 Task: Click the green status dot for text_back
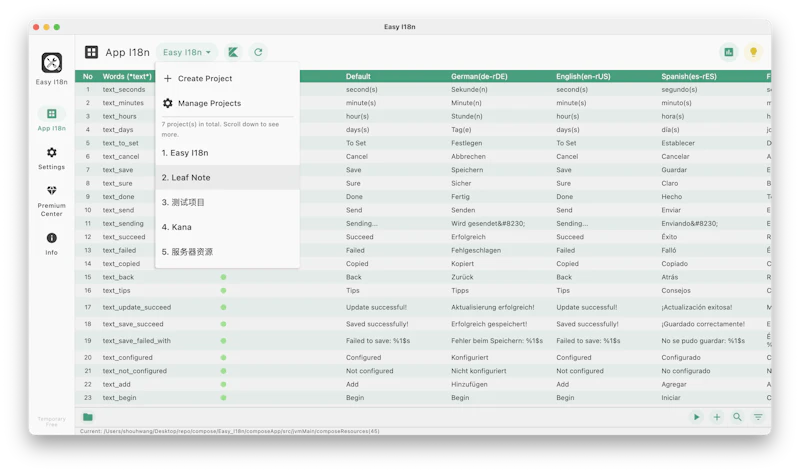click(223, 277)
